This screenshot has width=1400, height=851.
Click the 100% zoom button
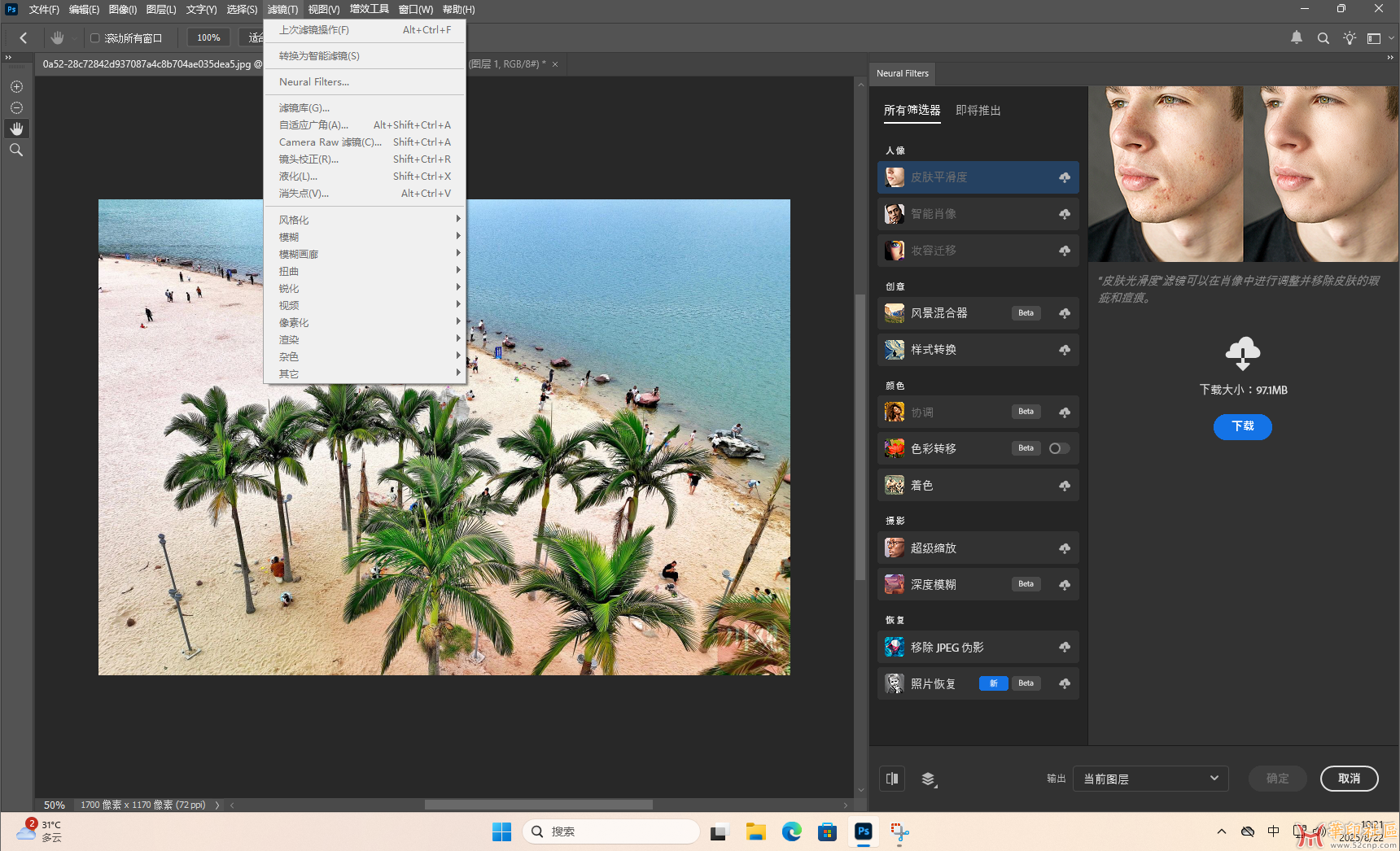[208, 37]
